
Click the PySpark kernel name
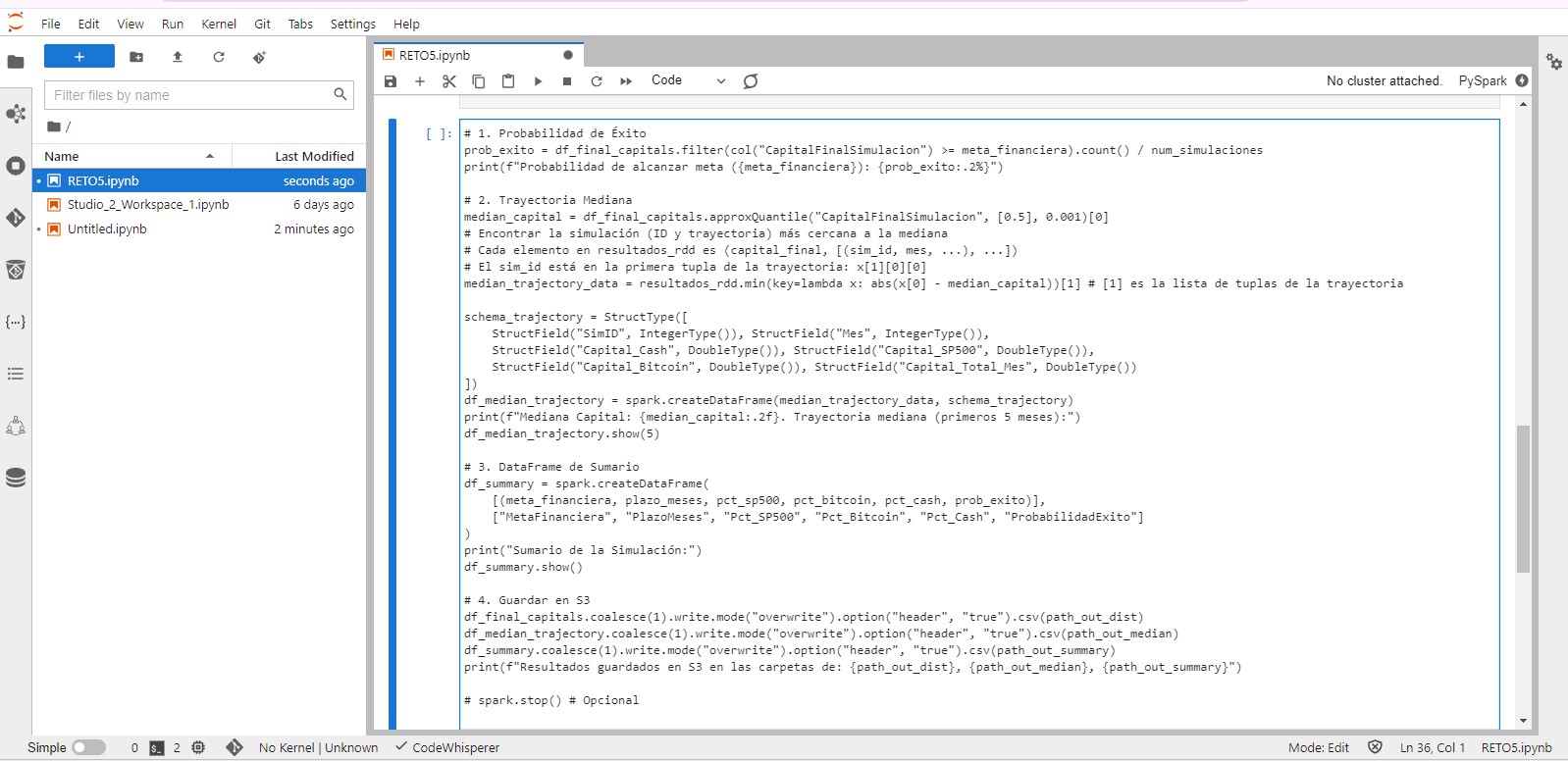click(1483, 80)
